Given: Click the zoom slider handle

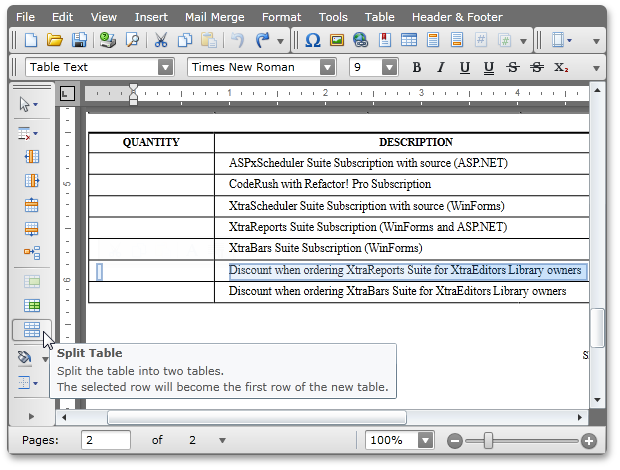Looking at the screenshot, I should point(488,441).
